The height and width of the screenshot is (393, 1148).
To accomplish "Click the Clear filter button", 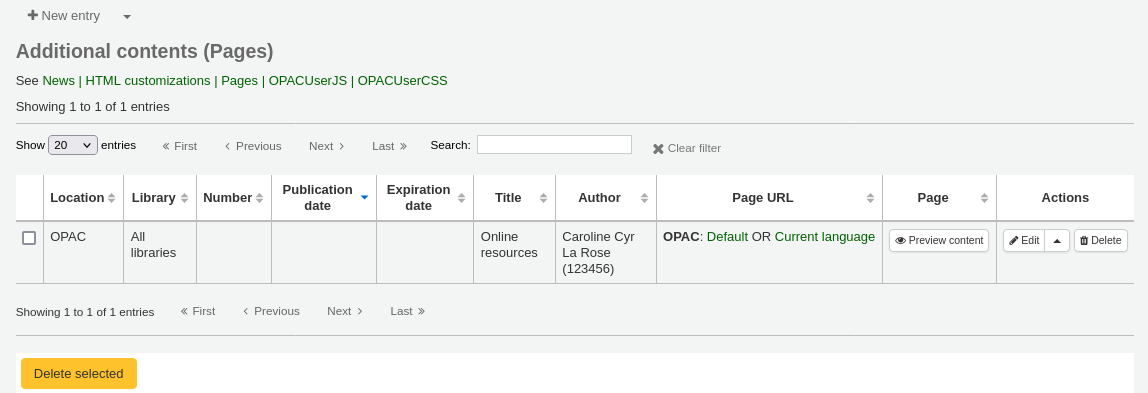I will [687, 148].
